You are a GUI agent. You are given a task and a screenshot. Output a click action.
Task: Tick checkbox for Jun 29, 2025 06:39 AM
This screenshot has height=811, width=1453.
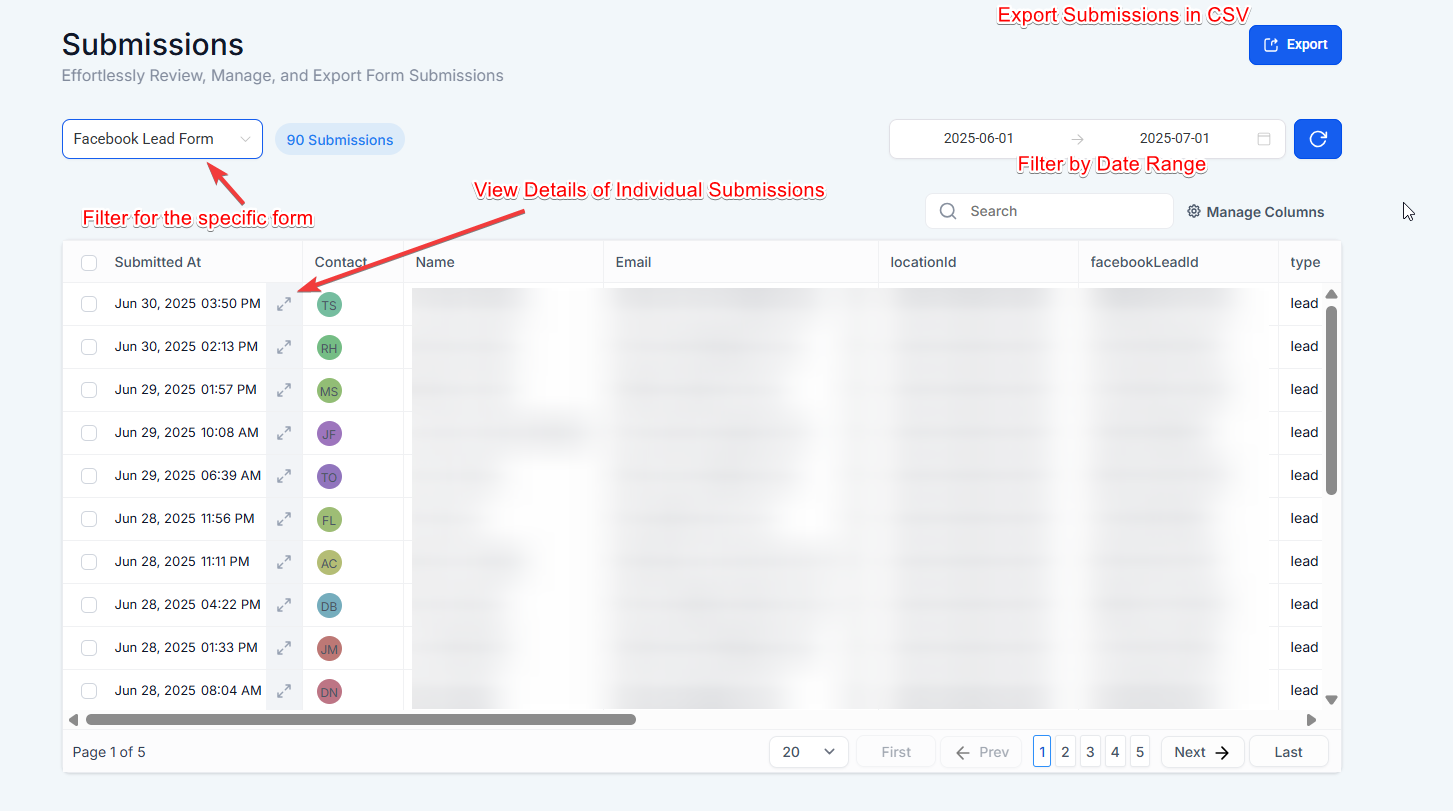point(89,476)
